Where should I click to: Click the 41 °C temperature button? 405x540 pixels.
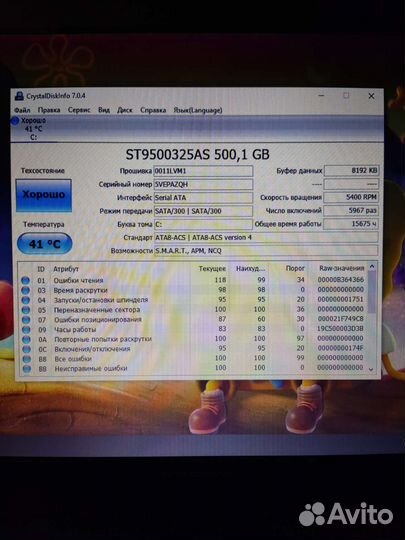[44, 244]
